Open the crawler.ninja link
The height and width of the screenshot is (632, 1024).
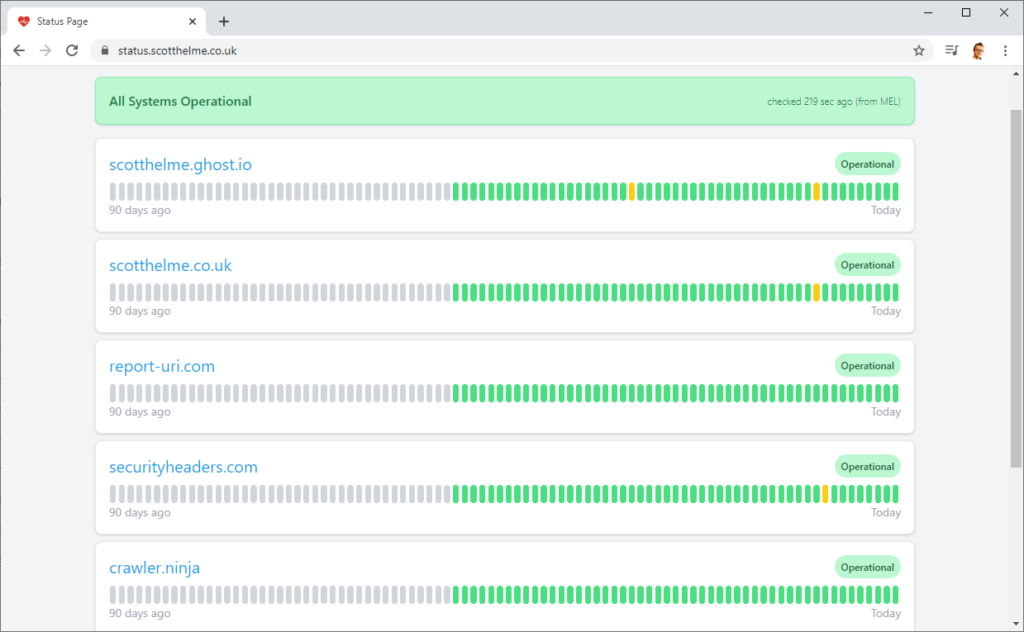tap(154, 568)
